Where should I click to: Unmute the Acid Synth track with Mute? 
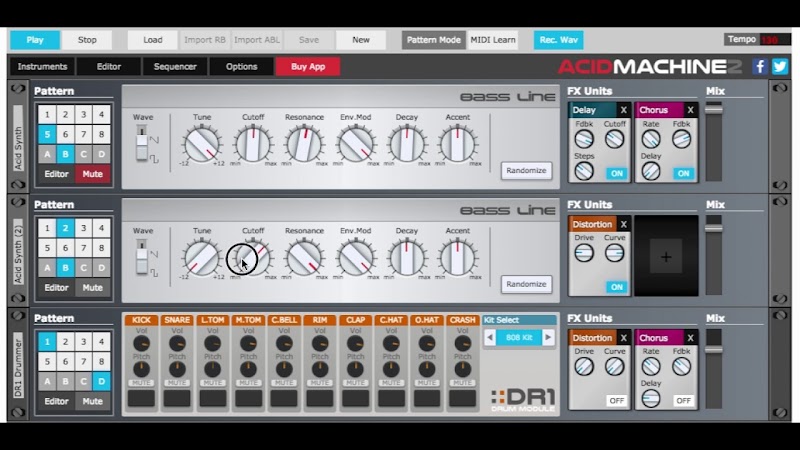click(92, 174)
